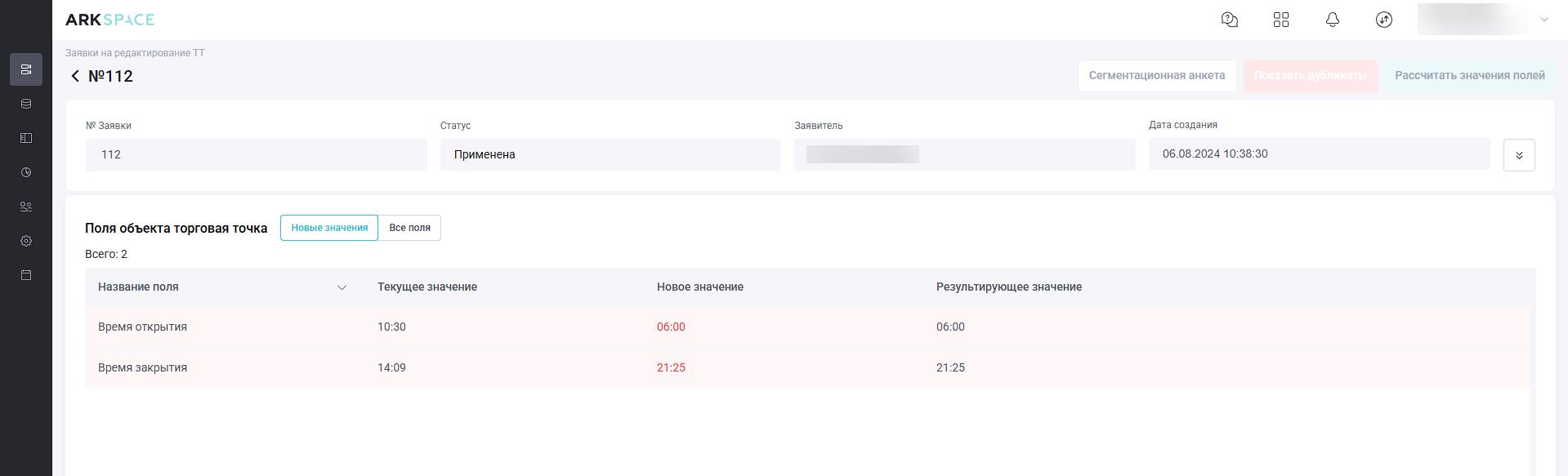Image resolution: width=1568 pixels, height=476 pixels.
Task: Open the calendar icon in left sidebar
Action: (26, 275)
